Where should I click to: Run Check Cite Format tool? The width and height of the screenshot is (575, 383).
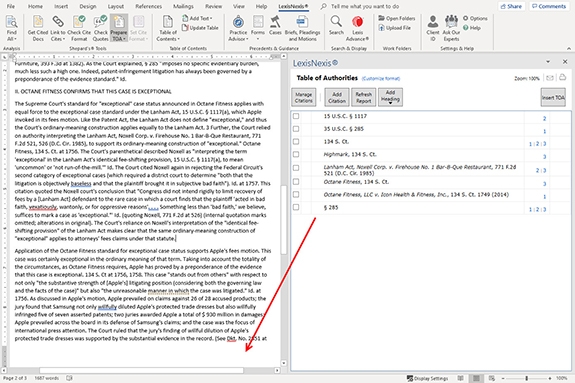pos(79,28)
